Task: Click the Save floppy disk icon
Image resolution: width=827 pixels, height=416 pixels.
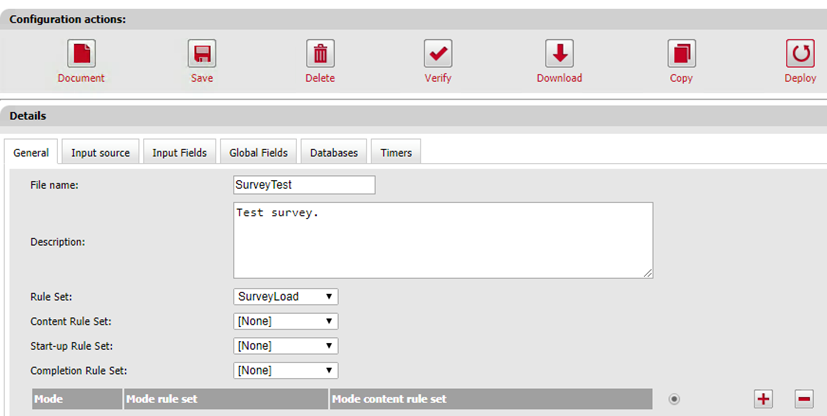Action: tap(202, 53)
